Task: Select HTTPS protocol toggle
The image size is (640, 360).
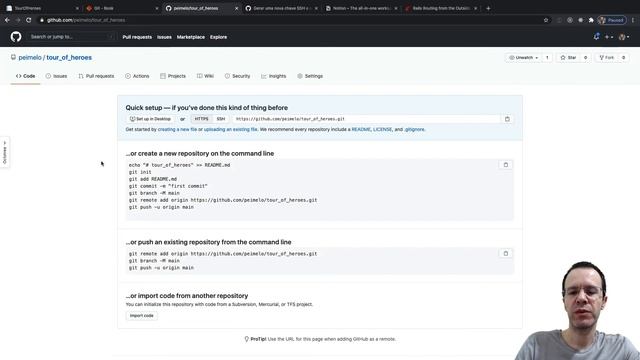Action: click(201, 119)
